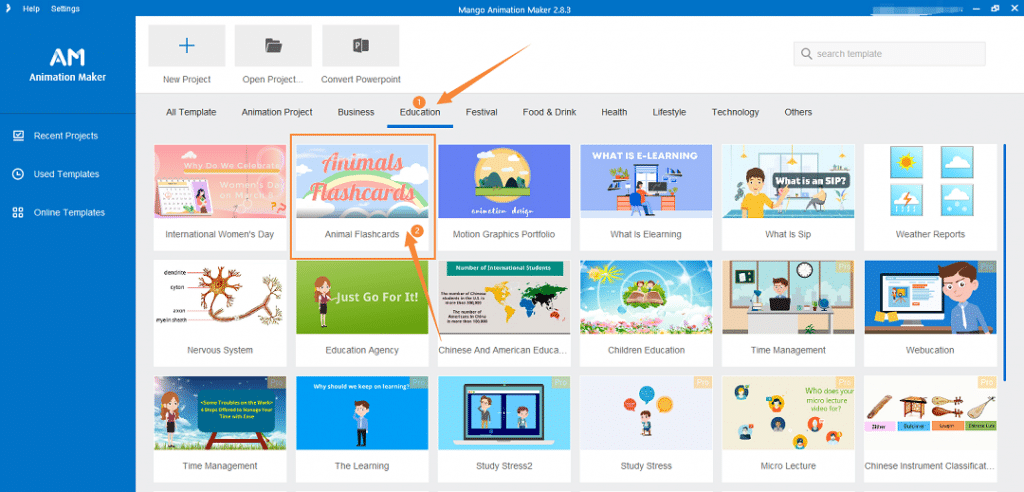Open the Settings menu

pyautogui.click(x=65, y=9)
